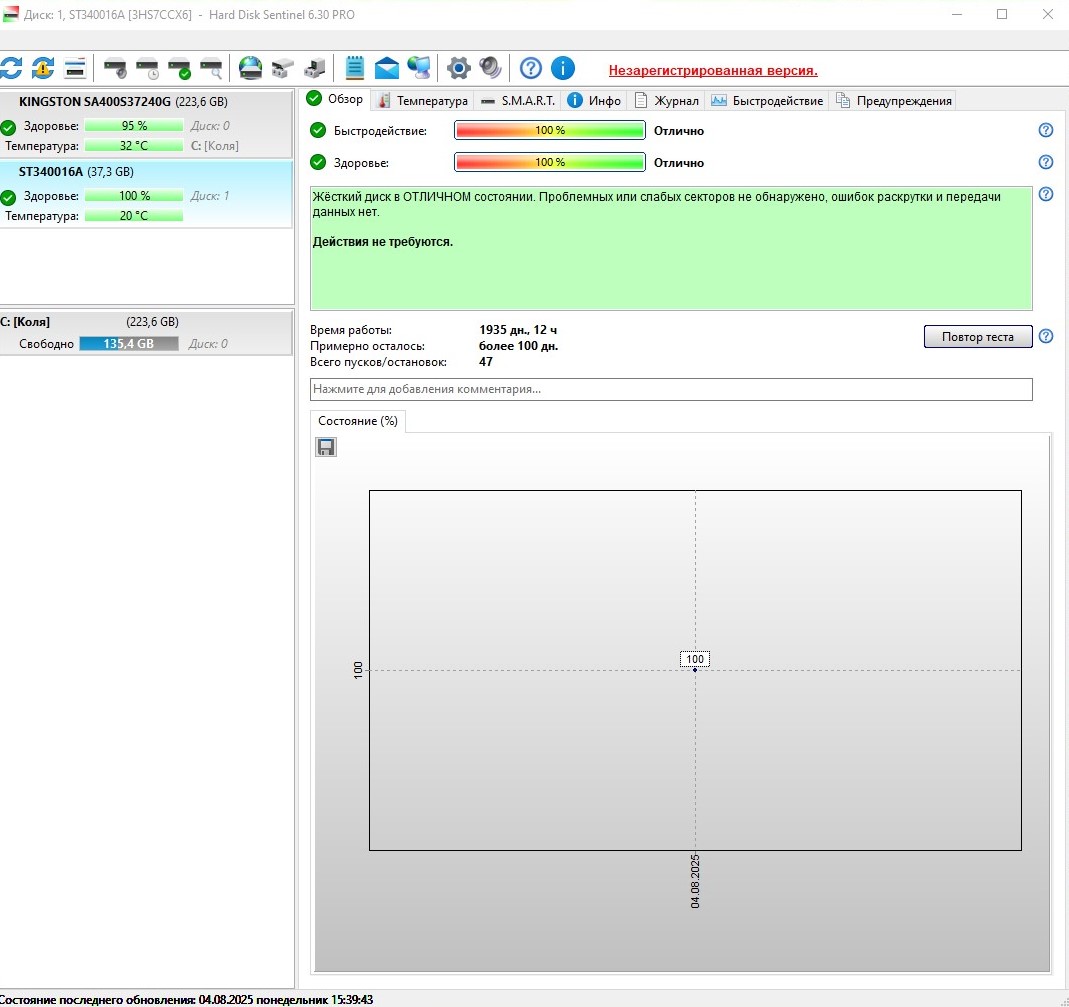
Task: Open the globe disk icon in toolbar
Action: point(250,68)
